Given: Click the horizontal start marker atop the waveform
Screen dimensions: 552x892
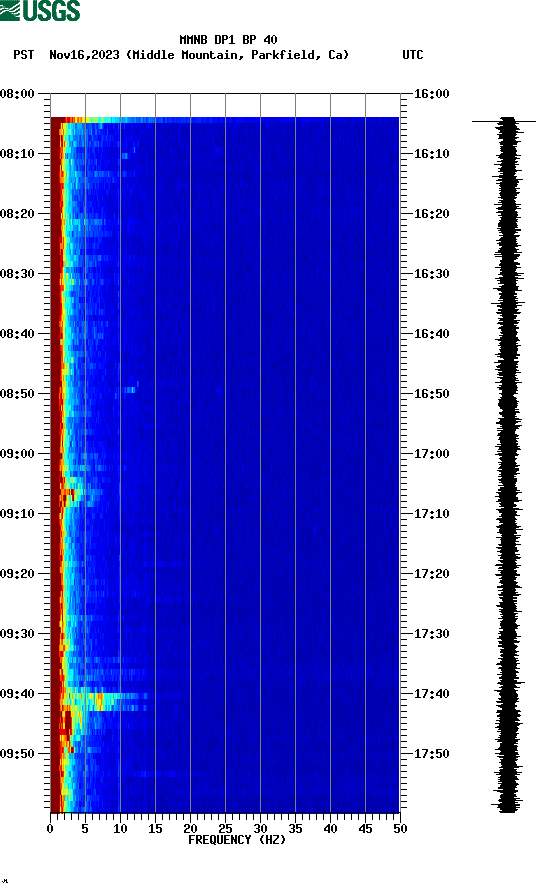Looking at the screenshot, I should 504,121.
